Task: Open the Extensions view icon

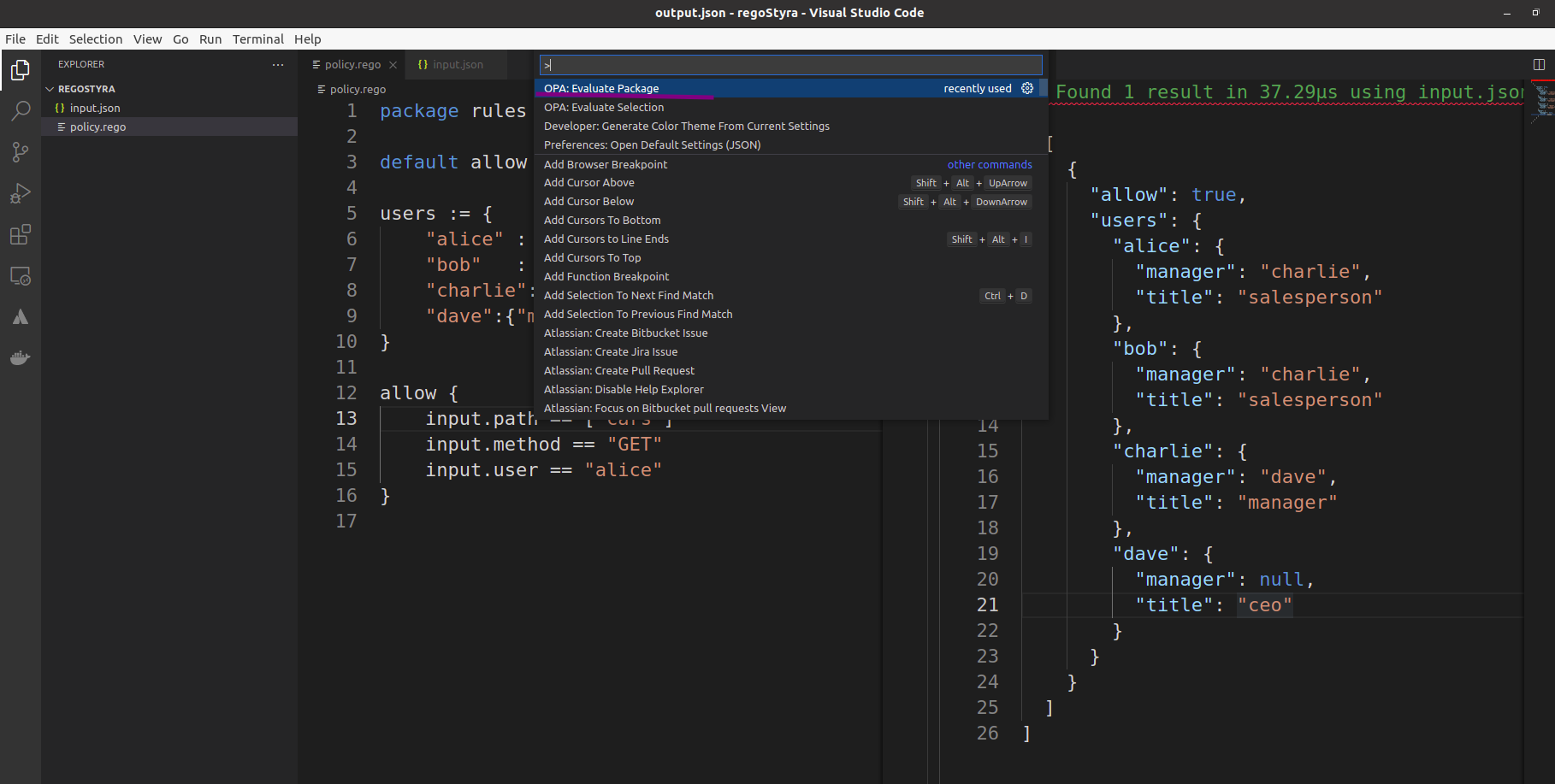Action: pyautogui.click(x=21, y=234)
